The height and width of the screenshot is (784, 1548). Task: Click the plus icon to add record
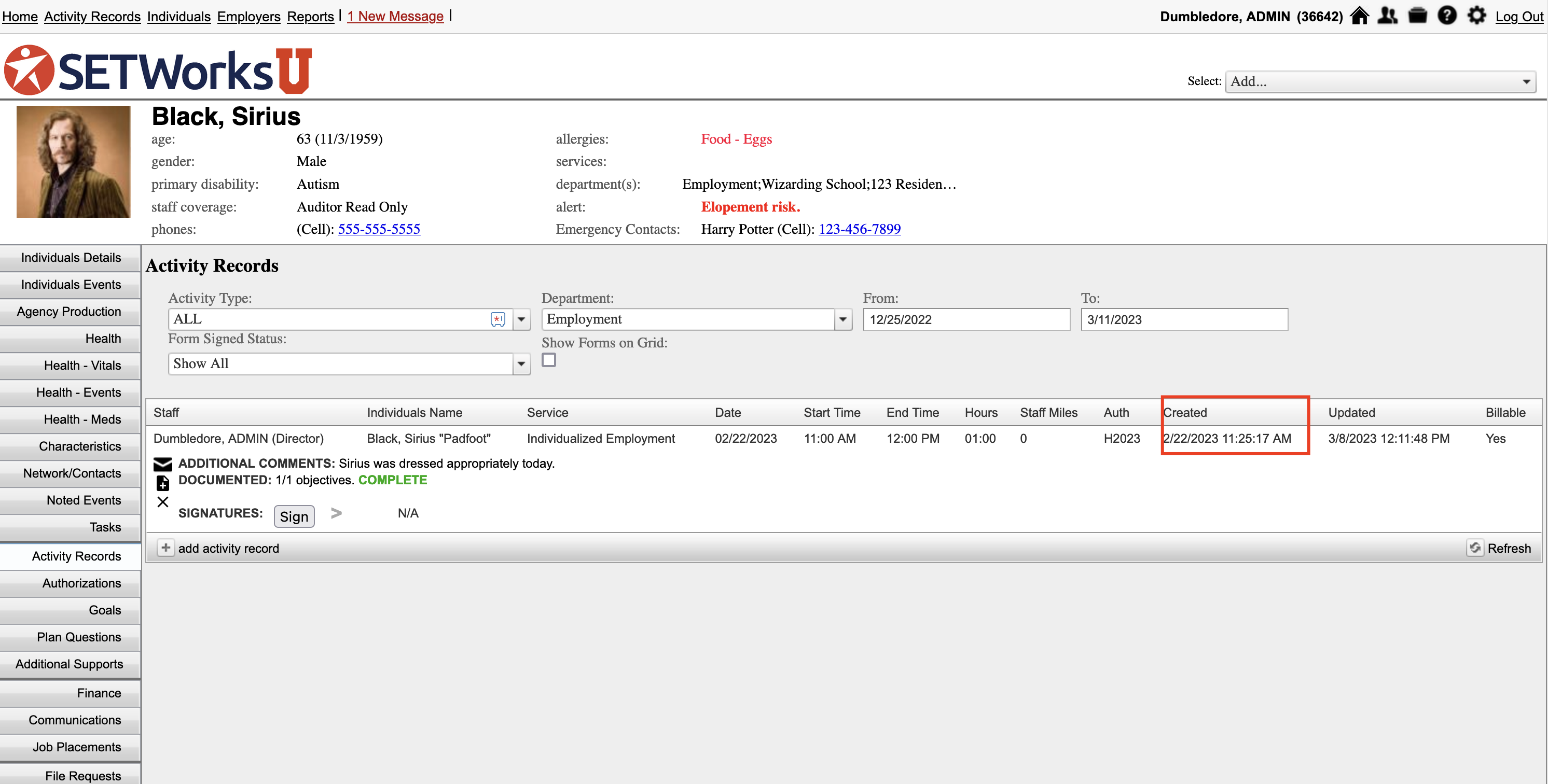[x=166, y=548]
